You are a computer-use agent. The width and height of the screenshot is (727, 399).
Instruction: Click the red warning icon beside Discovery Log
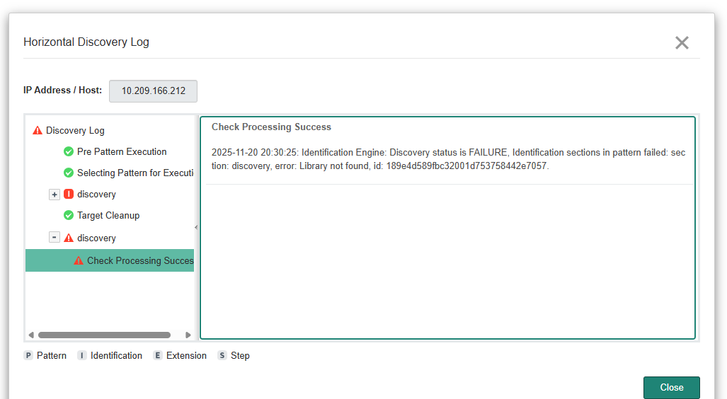coord(37,130)
